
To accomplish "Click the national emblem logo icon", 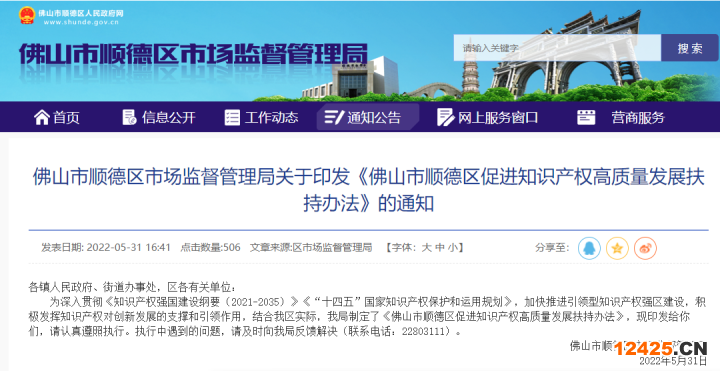I will [27, 16].
